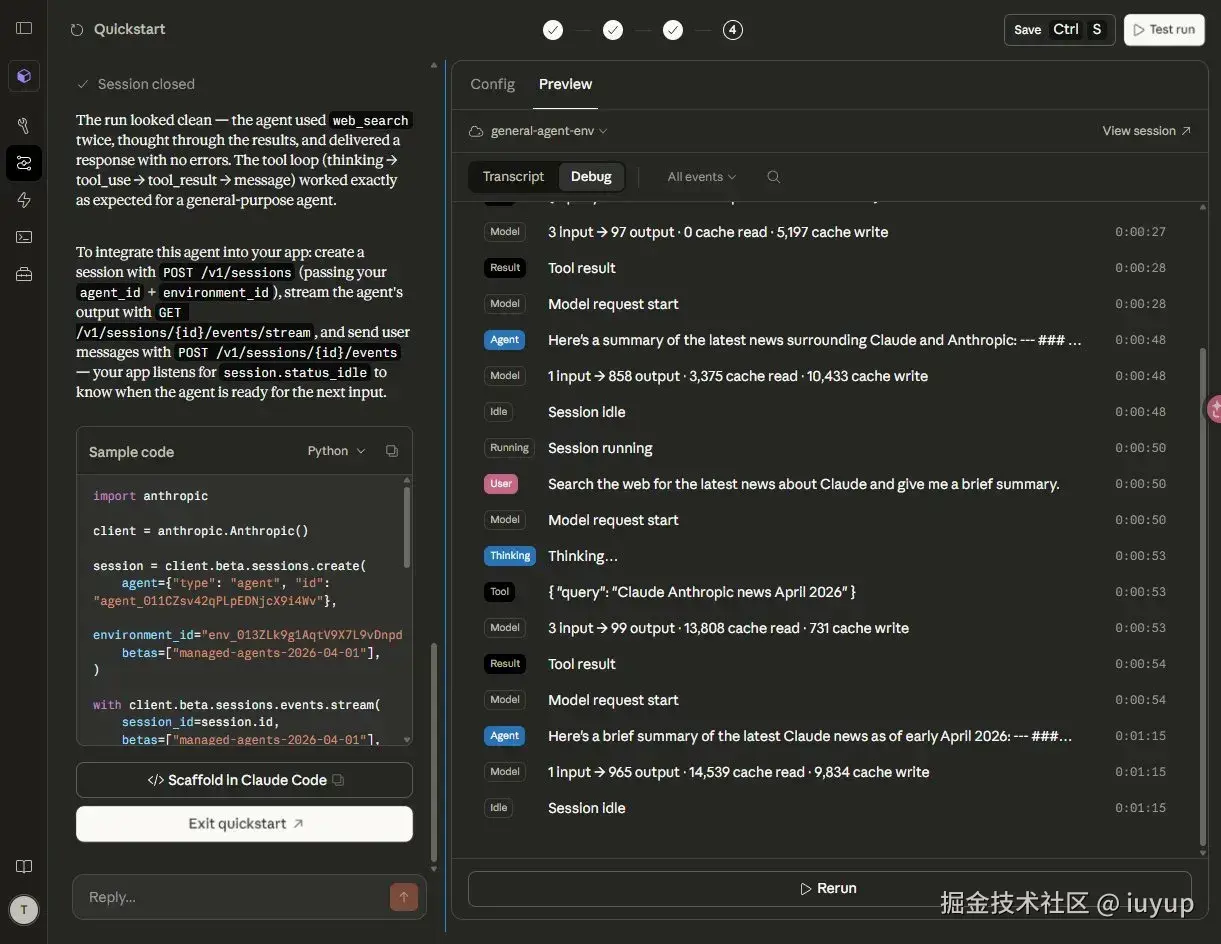Click the Sample code header label
This screenshot has height=944, width=1221.
coord(131,452)
